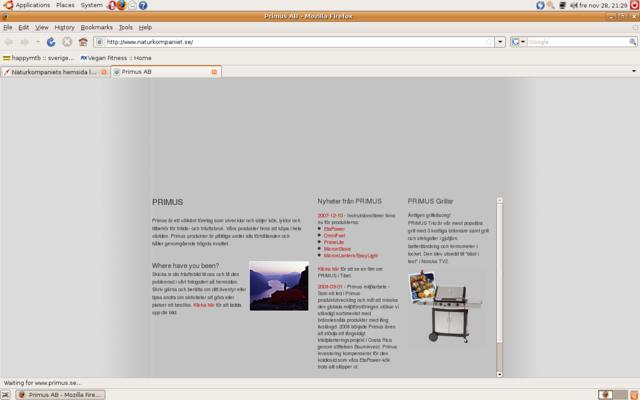Open the search engine selector dropdown
Viewport: 640px width, 400px height.
[x=519, y=42]
